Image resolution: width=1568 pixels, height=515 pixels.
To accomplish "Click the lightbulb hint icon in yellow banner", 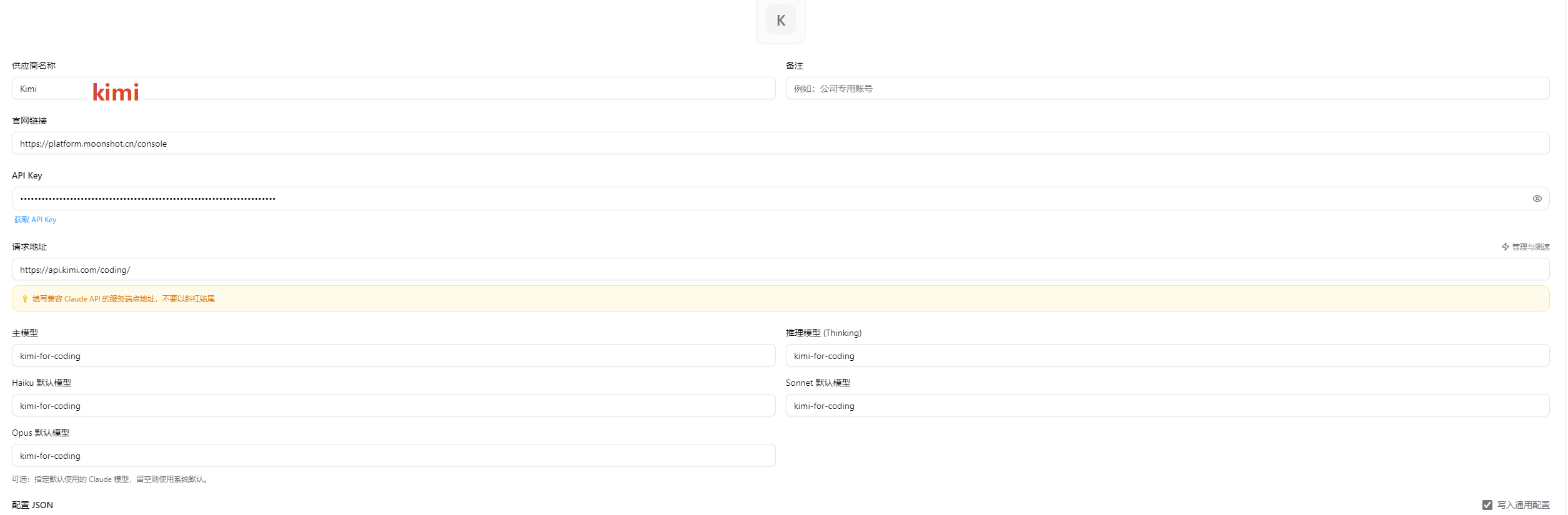I will pyautogui.click(x=25, y=299).
